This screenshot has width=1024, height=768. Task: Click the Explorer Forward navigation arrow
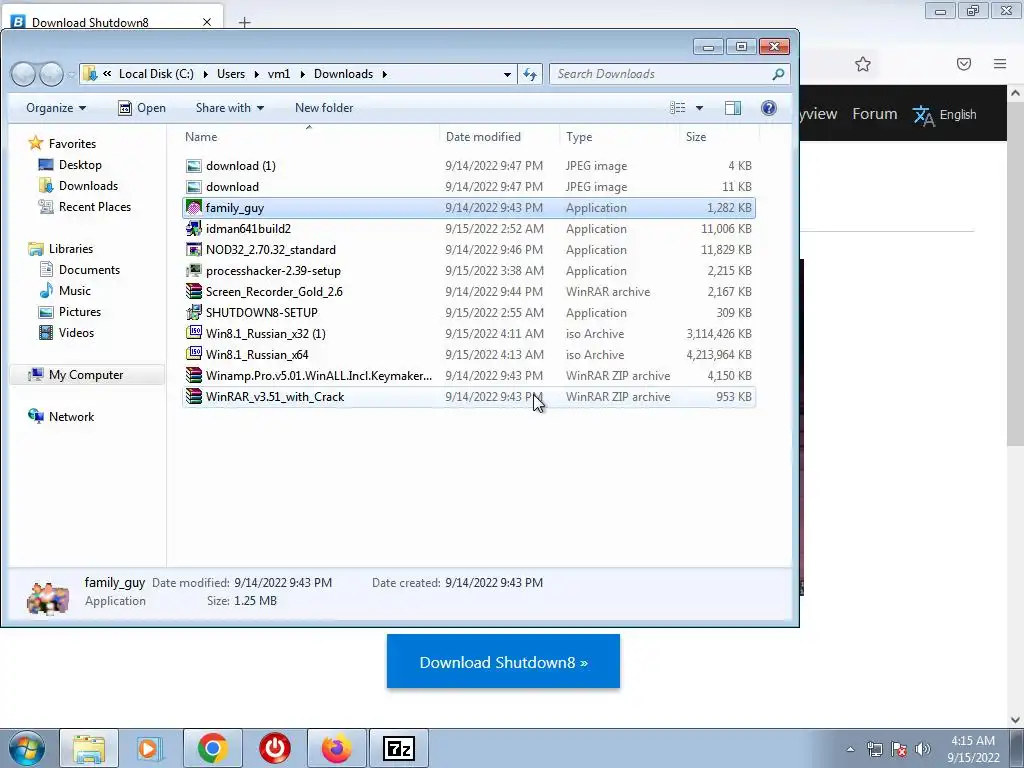(51, 74)
